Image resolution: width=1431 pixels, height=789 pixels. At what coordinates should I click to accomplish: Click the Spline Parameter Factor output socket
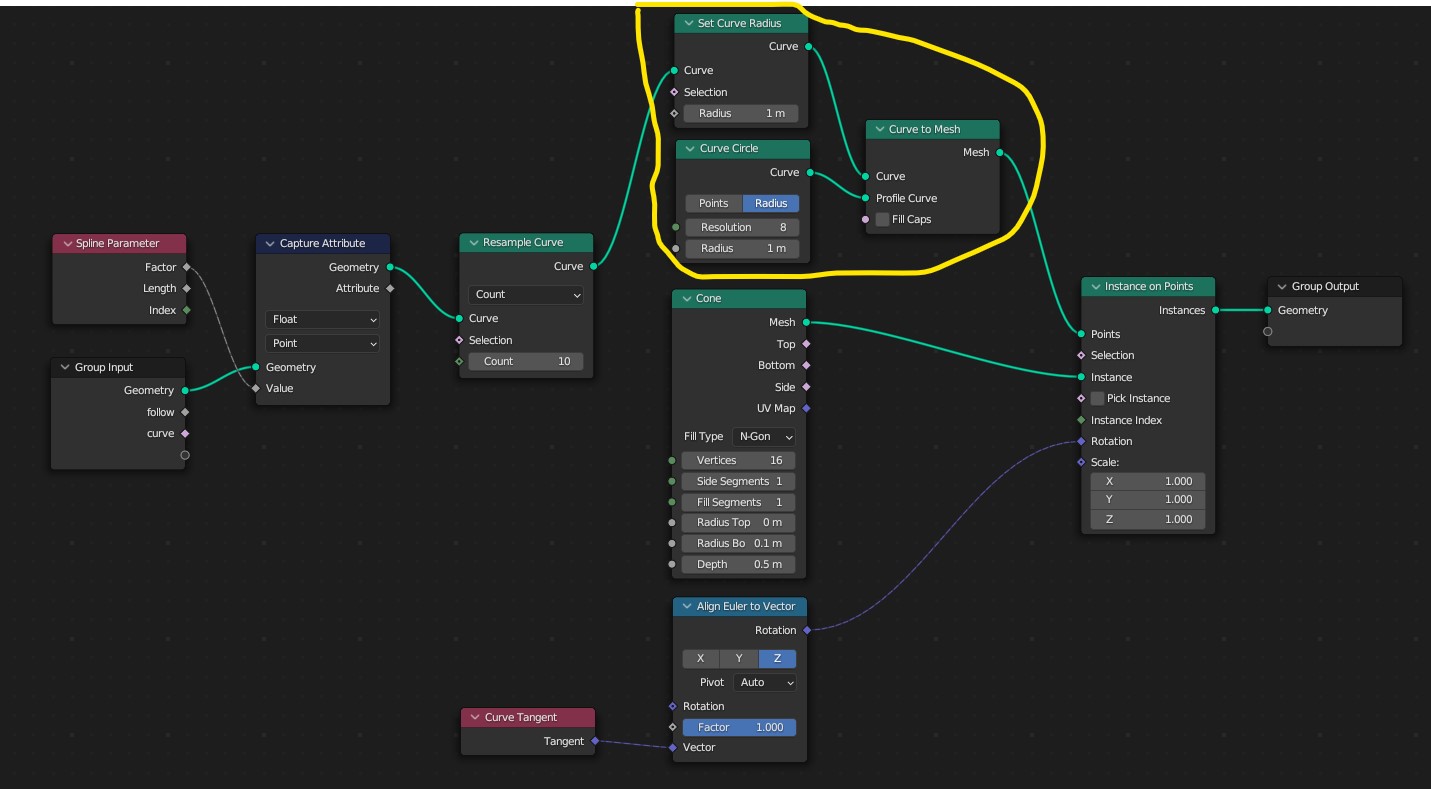(186, 267)
